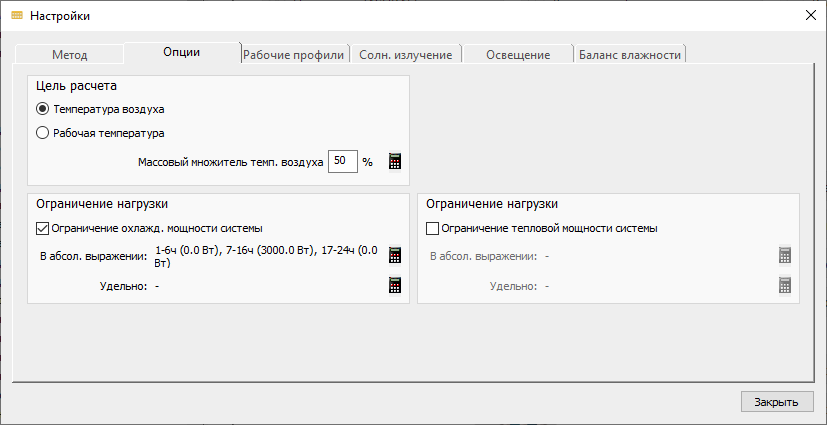Click the Настройки window title icon
The width and height of the screenshot is (827, 425).
click(x=17, y=16)
